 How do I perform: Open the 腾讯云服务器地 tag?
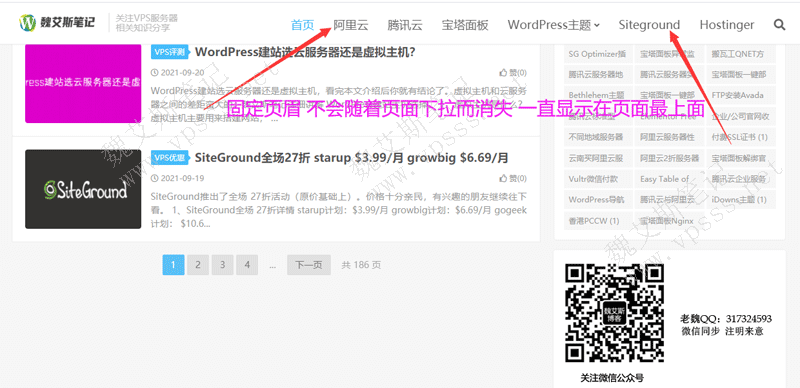597,75
